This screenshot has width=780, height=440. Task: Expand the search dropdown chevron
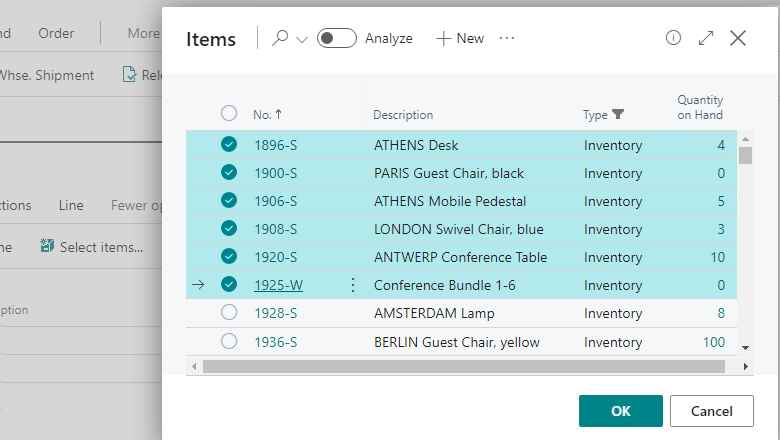(302, 40)
